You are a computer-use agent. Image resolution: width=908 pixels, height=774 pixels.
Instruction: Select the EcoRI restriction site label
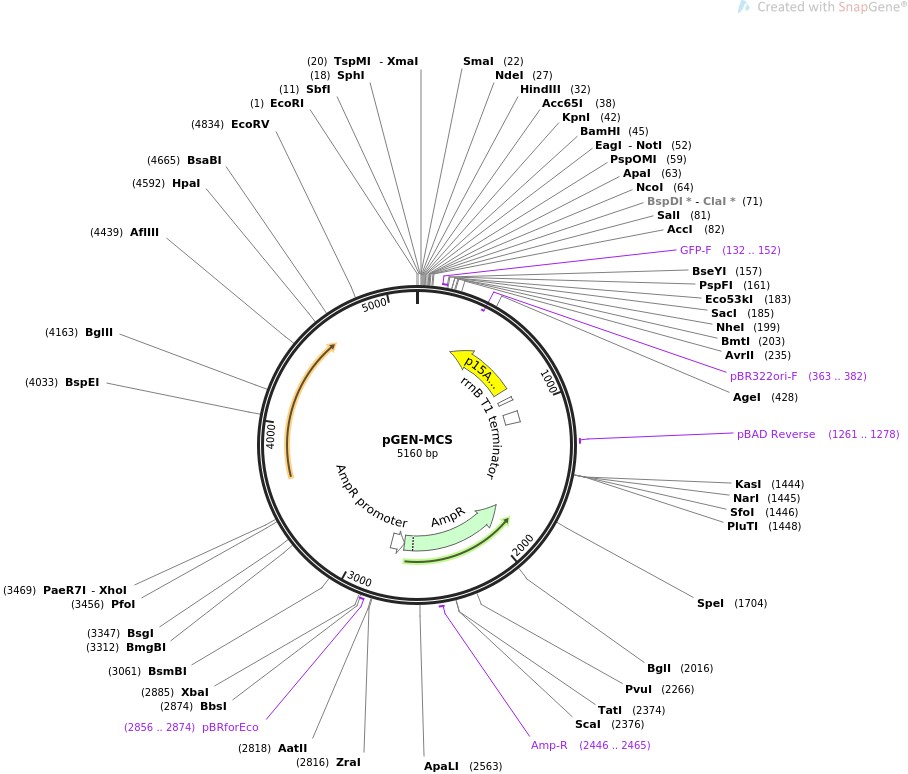[x=287, y=103]
